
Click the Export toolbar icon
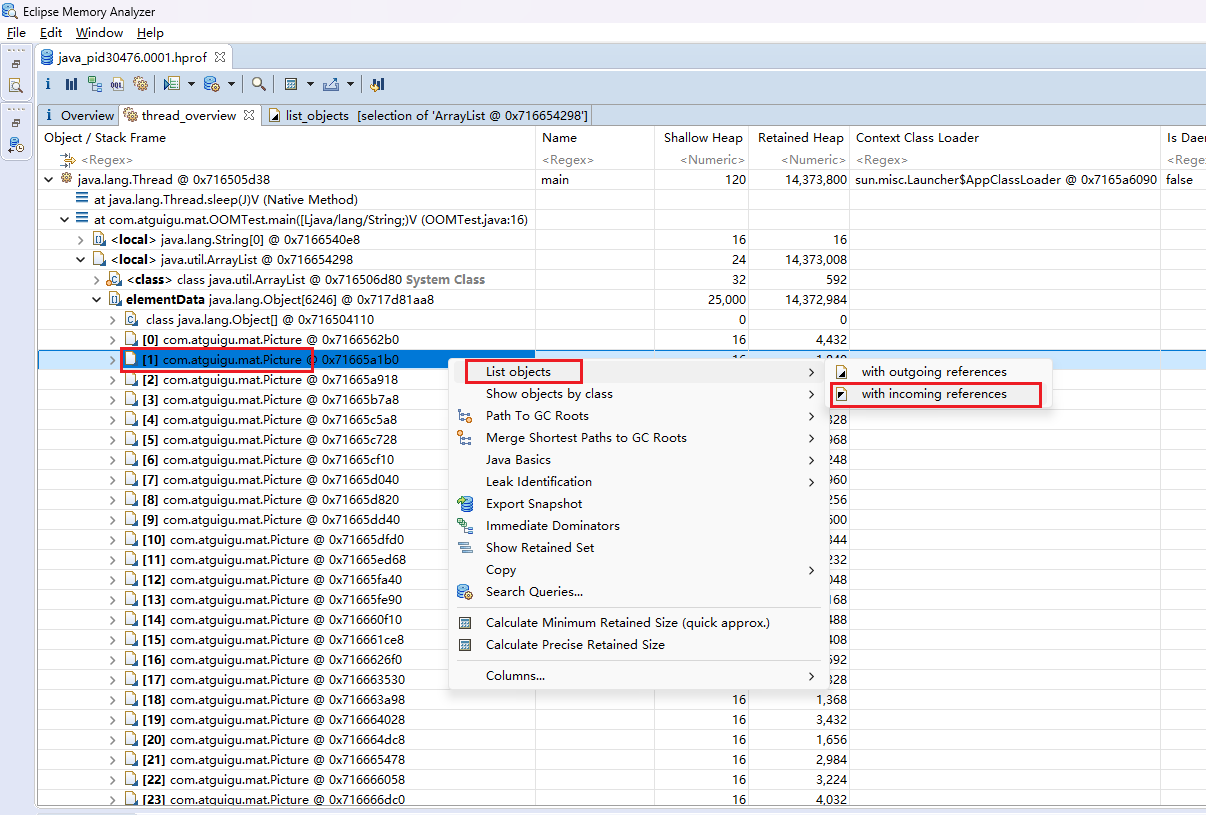coord(331,84)
